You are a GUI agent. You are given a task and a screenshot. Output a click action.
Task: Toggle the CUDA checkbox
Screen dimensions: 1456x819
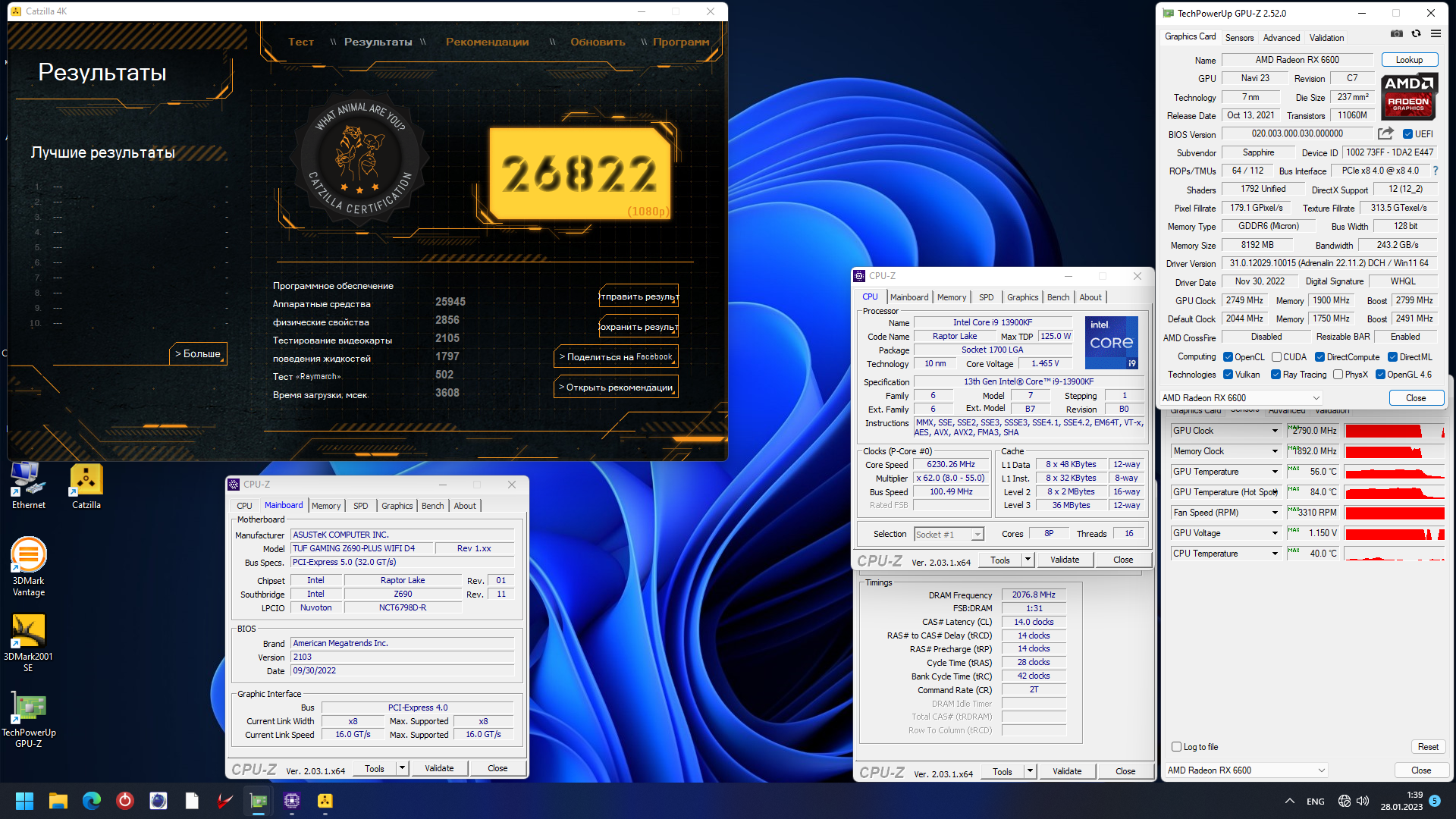pos(1276,357)
